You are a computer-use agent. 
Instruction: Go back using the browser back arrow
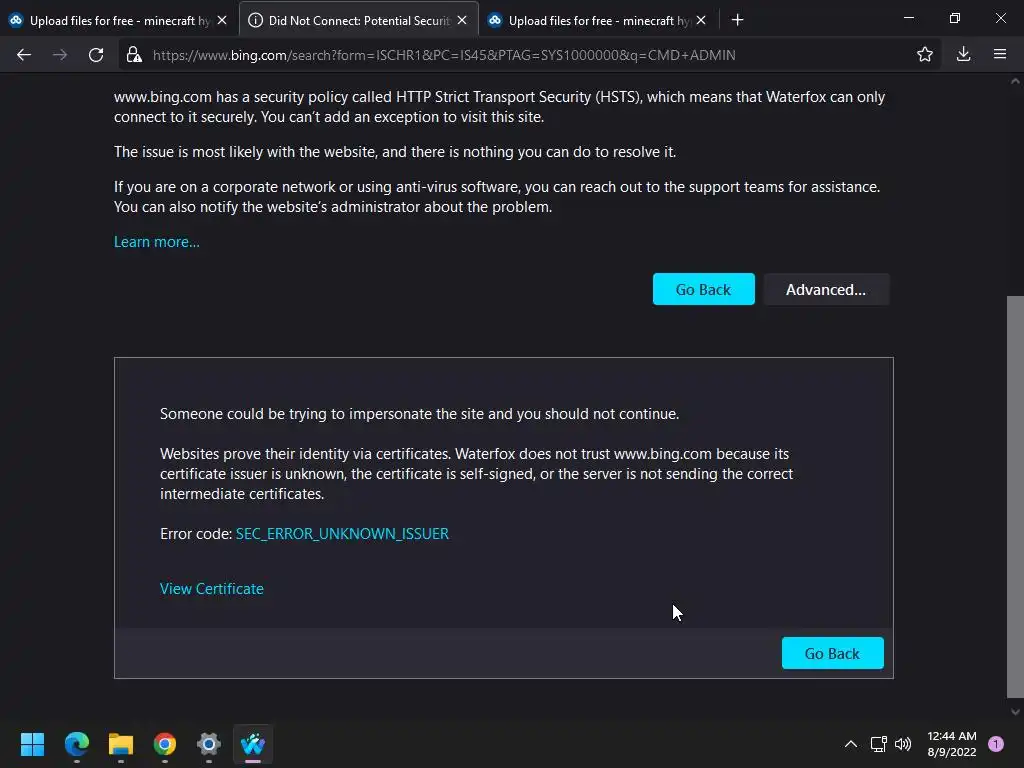[x=24, y=55]
